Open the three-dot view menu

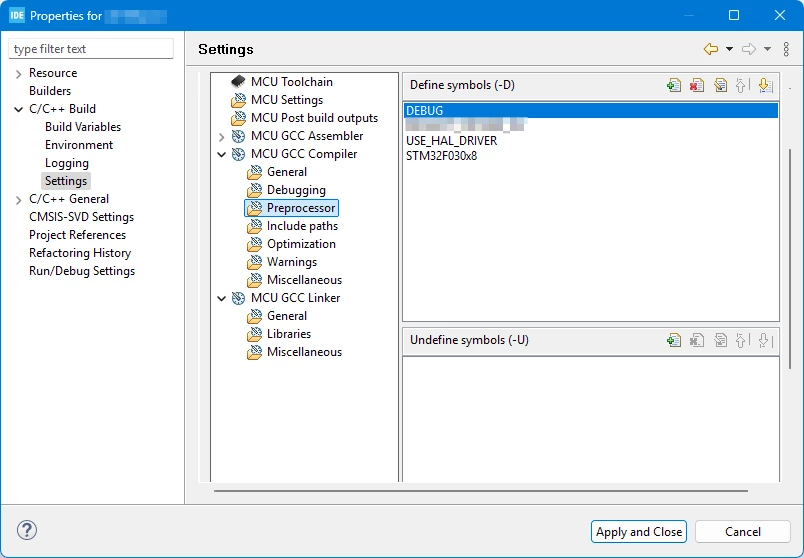[786, 49]
